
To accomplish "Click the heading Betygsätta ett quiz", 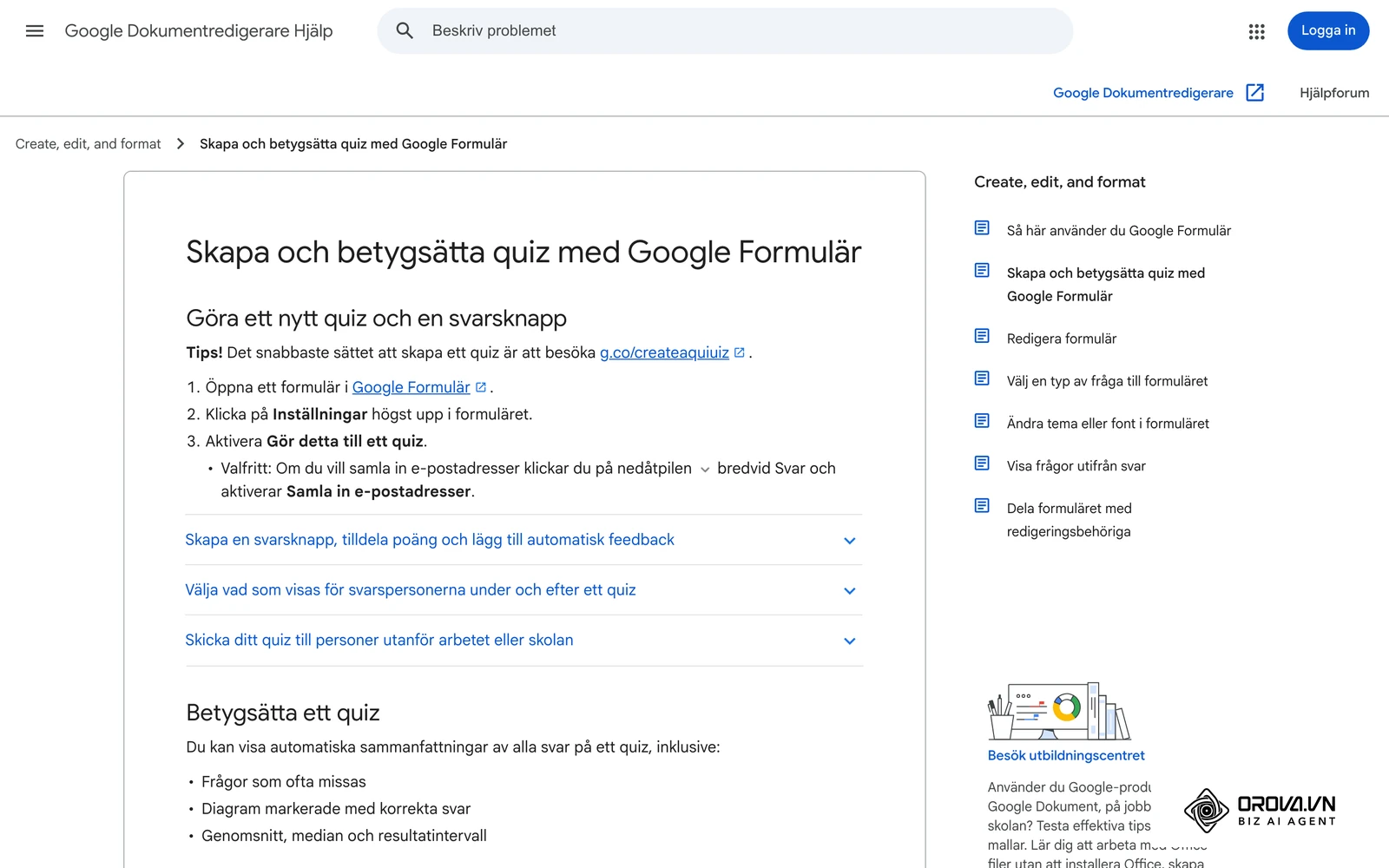I will [283, 713].
